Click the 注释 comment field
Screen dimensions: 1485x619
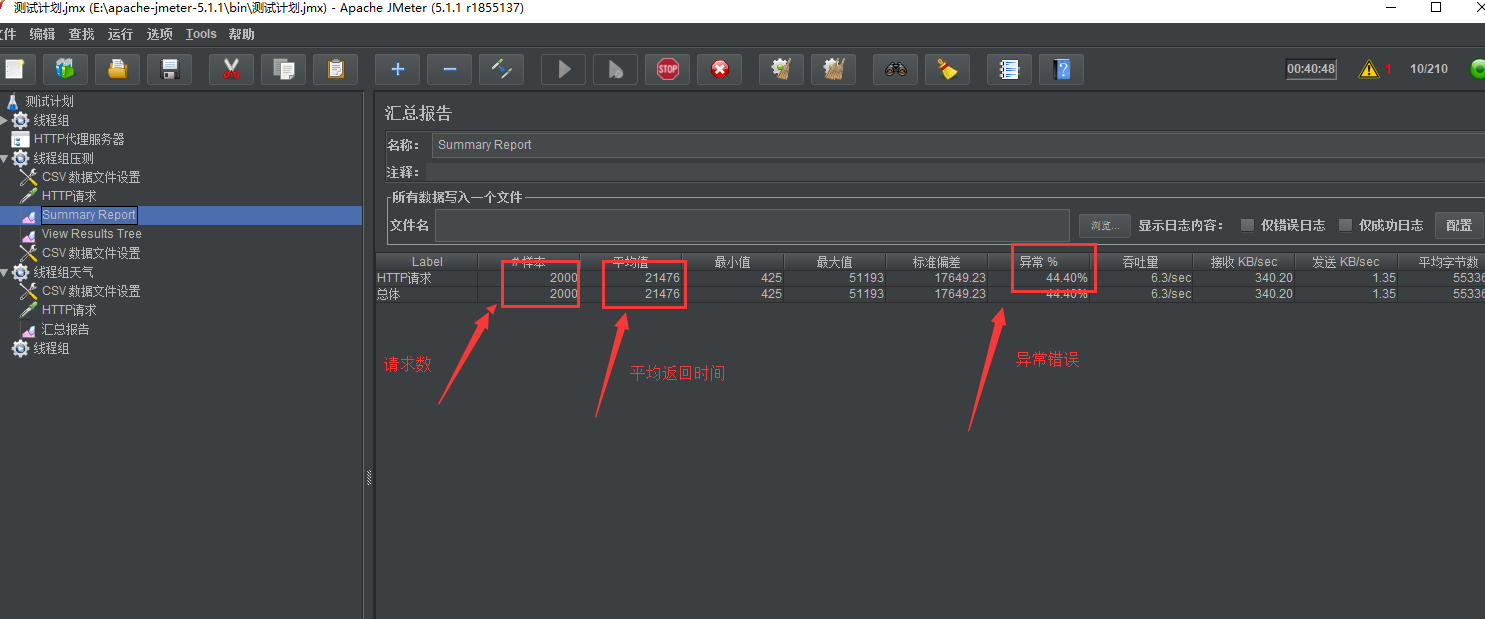click(955, 172)
